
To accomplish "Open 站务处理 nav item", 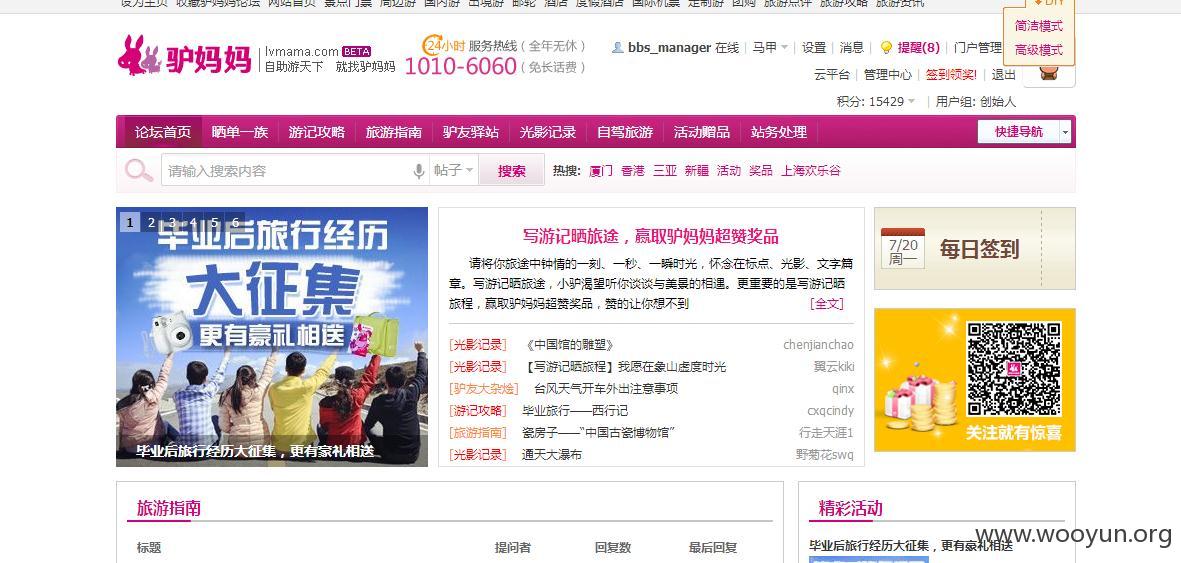I will [x=779, y=132].
